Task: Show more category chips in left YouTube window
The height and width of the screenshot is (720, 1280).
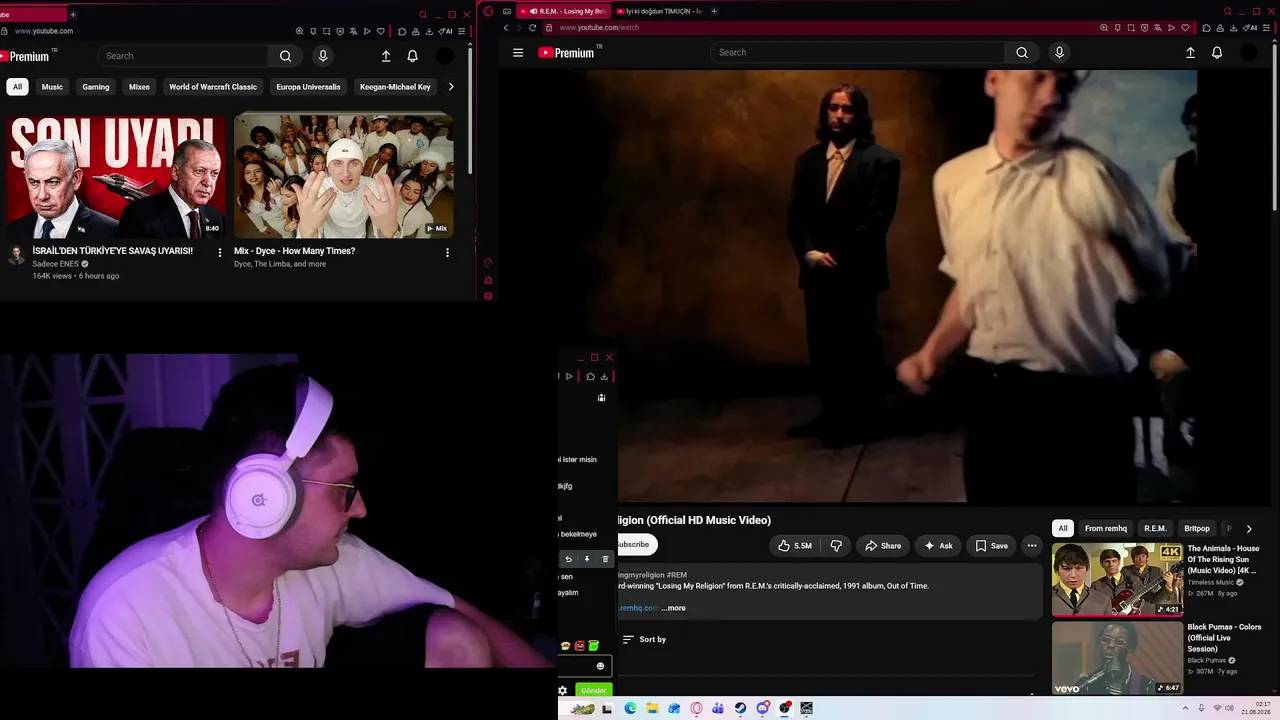Action: (x=451, y=87)
